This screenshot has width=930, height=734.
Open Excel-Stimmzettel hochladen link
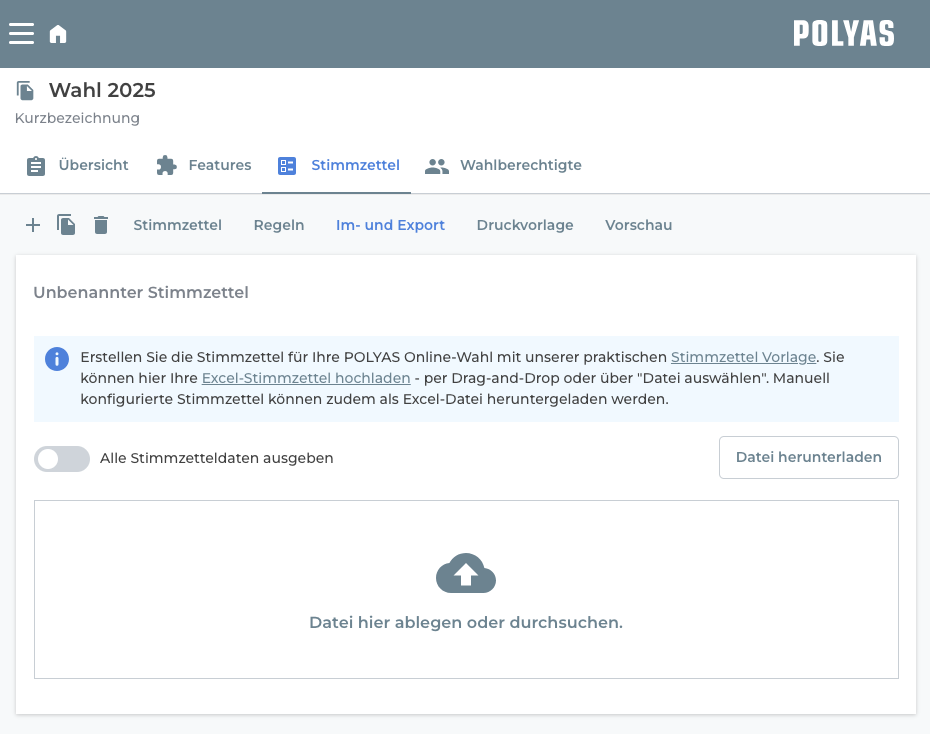point(306,378)
